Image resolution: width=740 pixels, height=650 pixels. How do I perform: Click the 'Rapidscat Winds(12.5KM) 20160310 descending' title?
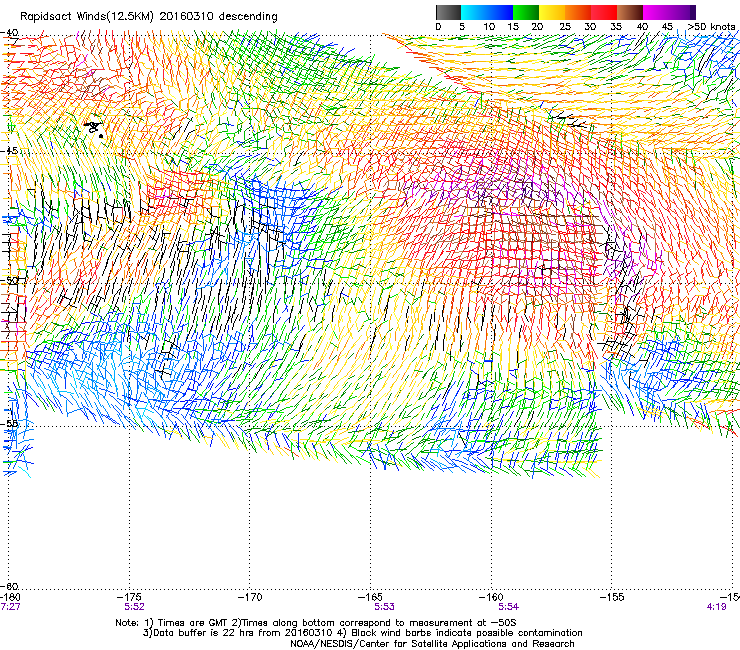point(149,17)
